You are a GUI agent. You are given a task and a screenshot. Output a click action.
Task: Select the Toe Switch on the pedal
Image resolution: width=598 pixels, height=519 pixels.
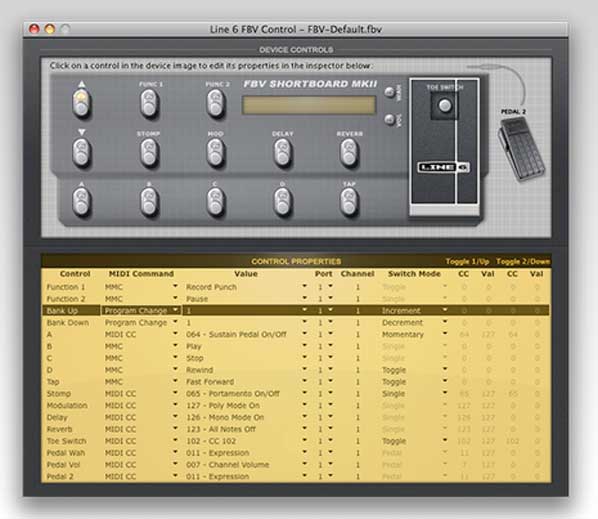[x=444, y=106]
